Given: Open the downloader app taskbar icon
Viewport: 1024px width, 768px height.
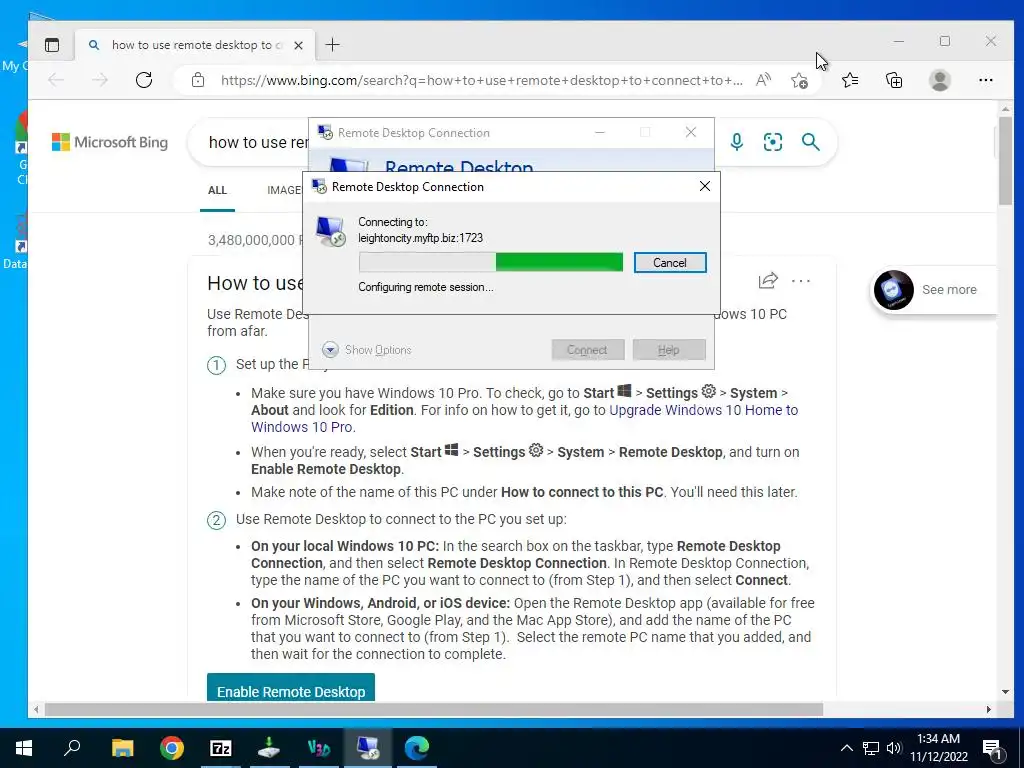Looking at the screenshot, I should pos(269,748).
